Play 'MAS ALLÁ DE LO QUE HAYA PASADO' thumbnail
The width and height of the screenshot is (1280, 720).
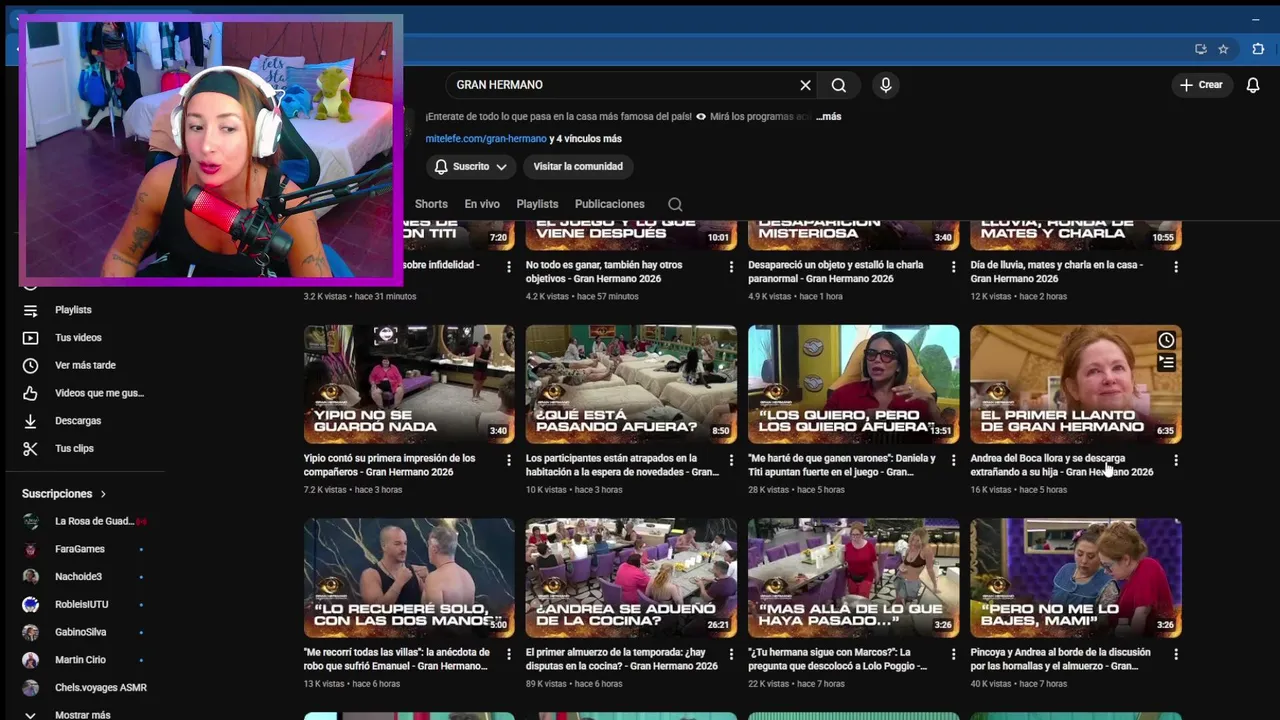click(853, 578)
